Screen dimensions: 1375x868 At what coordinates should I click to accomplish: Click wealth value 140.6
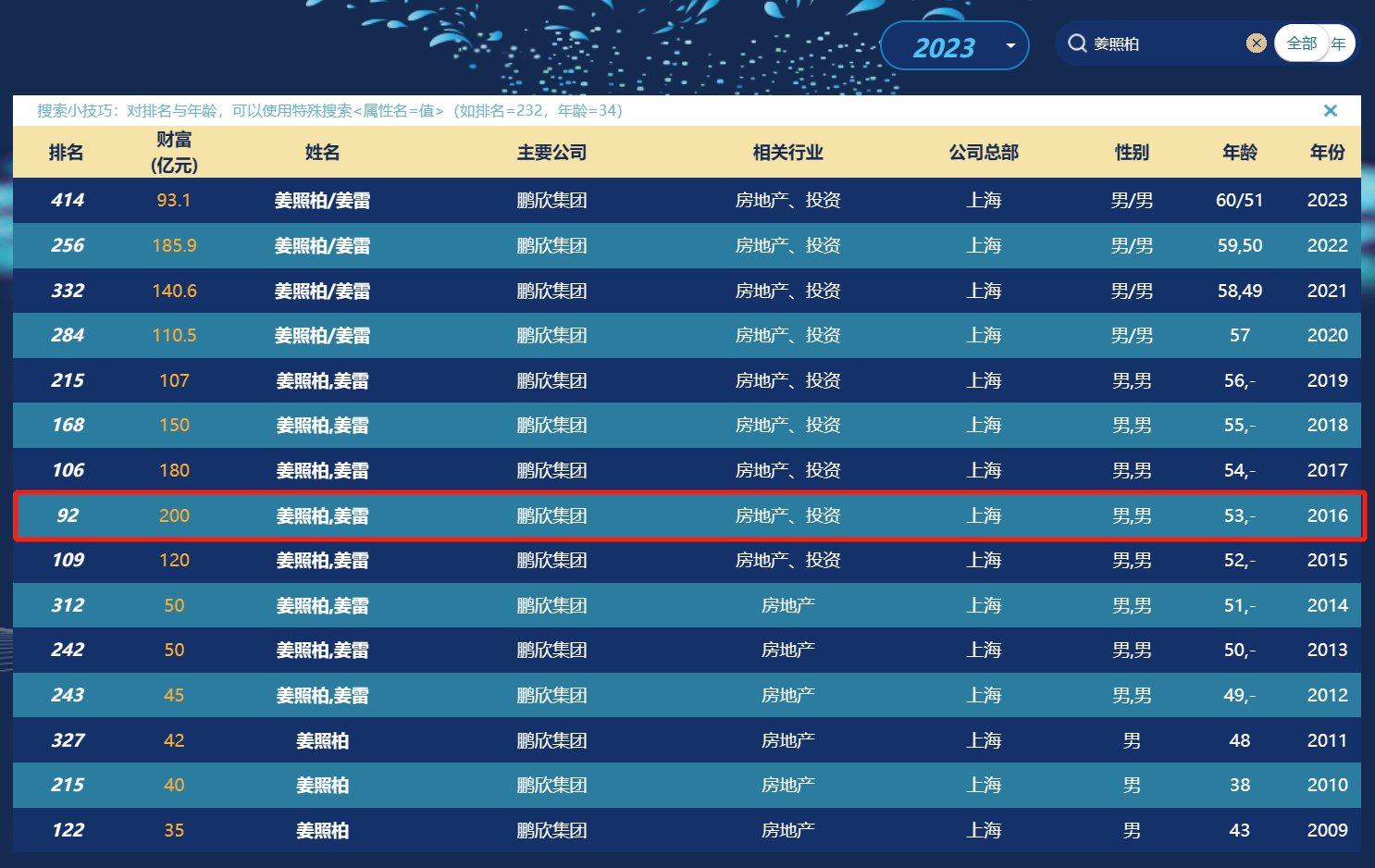pos(174,291)
